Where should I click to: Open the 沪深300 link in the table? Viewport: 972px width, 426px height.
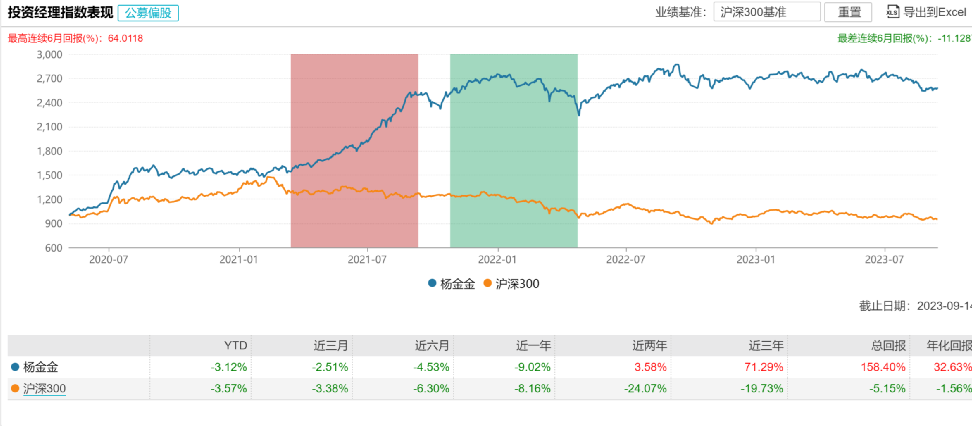(44, 388)
